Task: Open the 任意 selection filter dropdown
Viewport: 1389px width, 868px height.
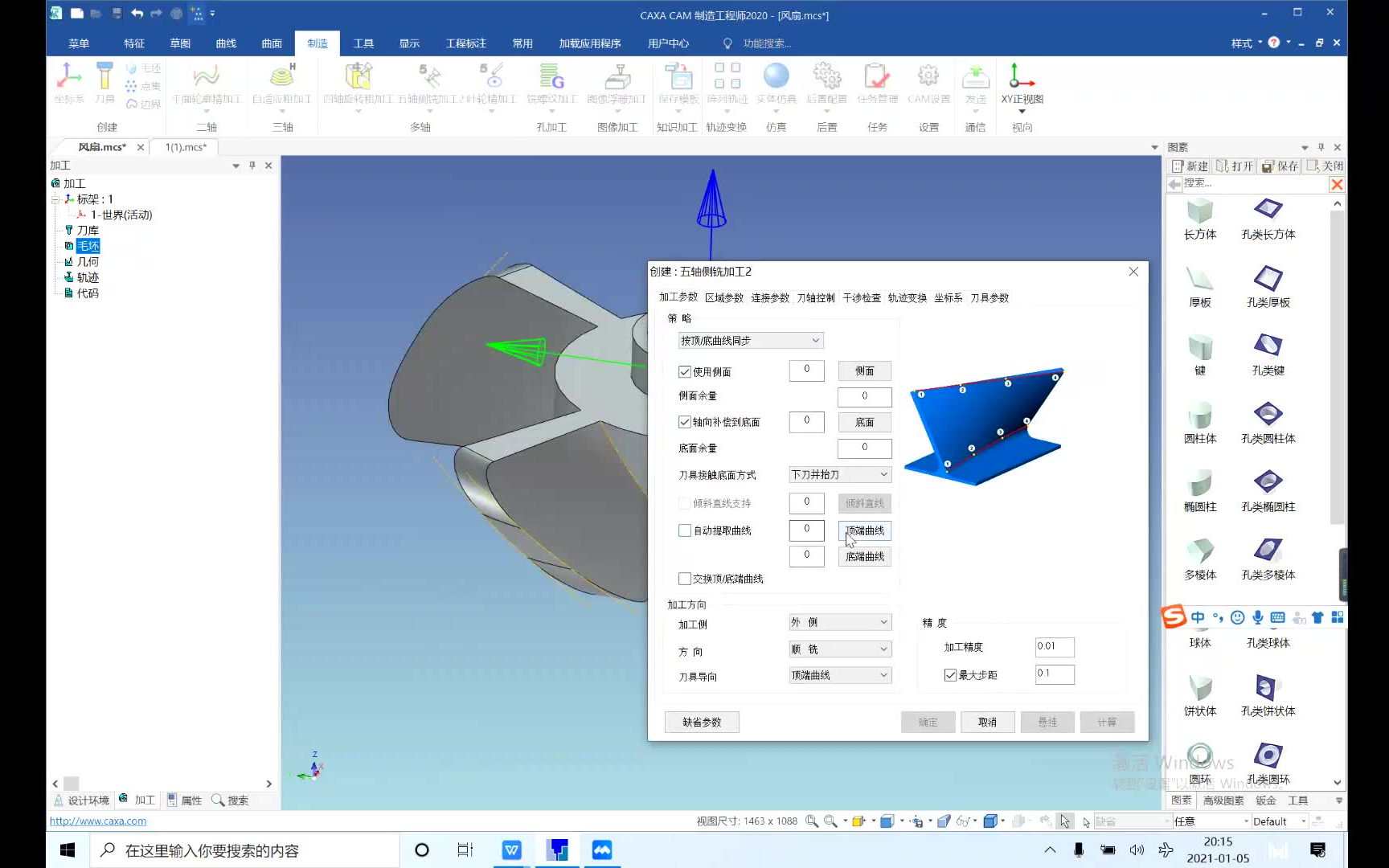Action: (x=1211, y=821)
